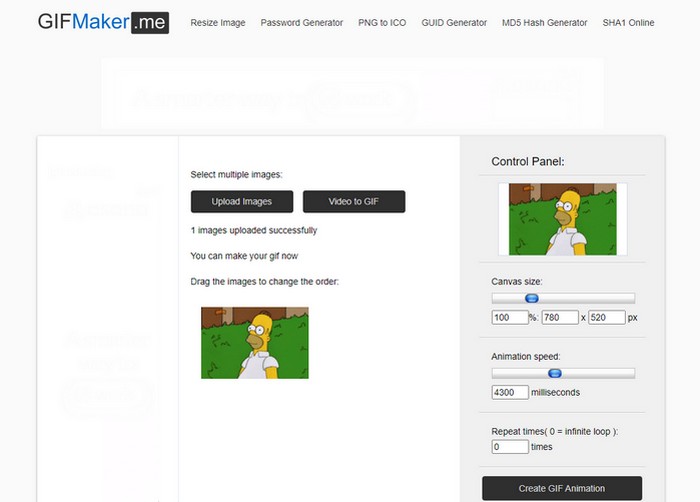The height and width of the screenshot is (502, 700).
Task: Click the Repeat times input field
Action: (510, 447)
